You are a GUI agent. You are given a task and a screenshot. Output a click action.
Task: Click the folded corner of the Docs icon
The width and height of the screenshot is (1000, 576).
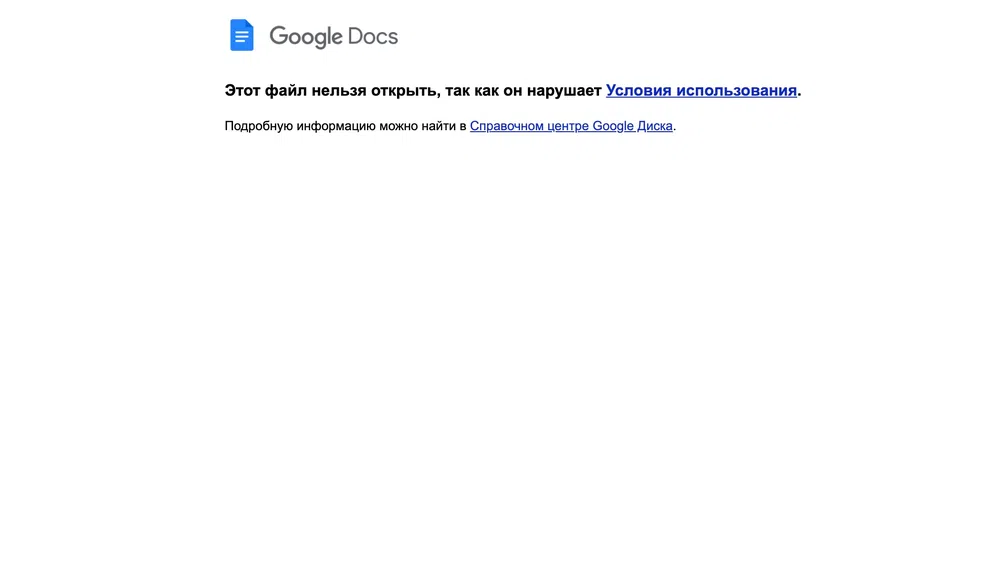(249, 24)
